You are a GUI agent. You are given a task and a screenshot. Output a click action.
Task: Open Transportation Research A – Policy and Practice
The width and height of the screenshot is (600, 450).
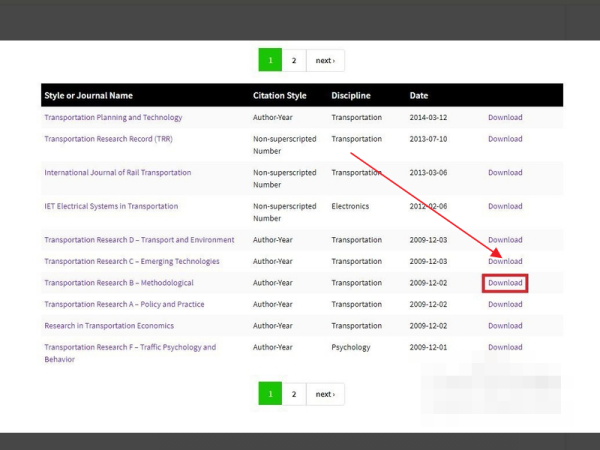click(124, 304)
